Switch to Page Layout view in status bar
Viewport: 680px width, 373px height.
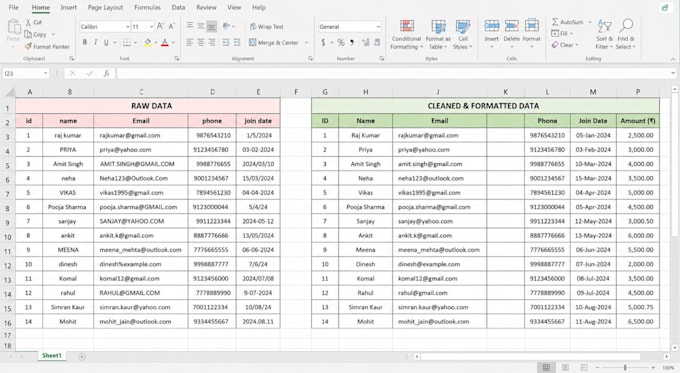pyautogui.click(x=565, y=367)
